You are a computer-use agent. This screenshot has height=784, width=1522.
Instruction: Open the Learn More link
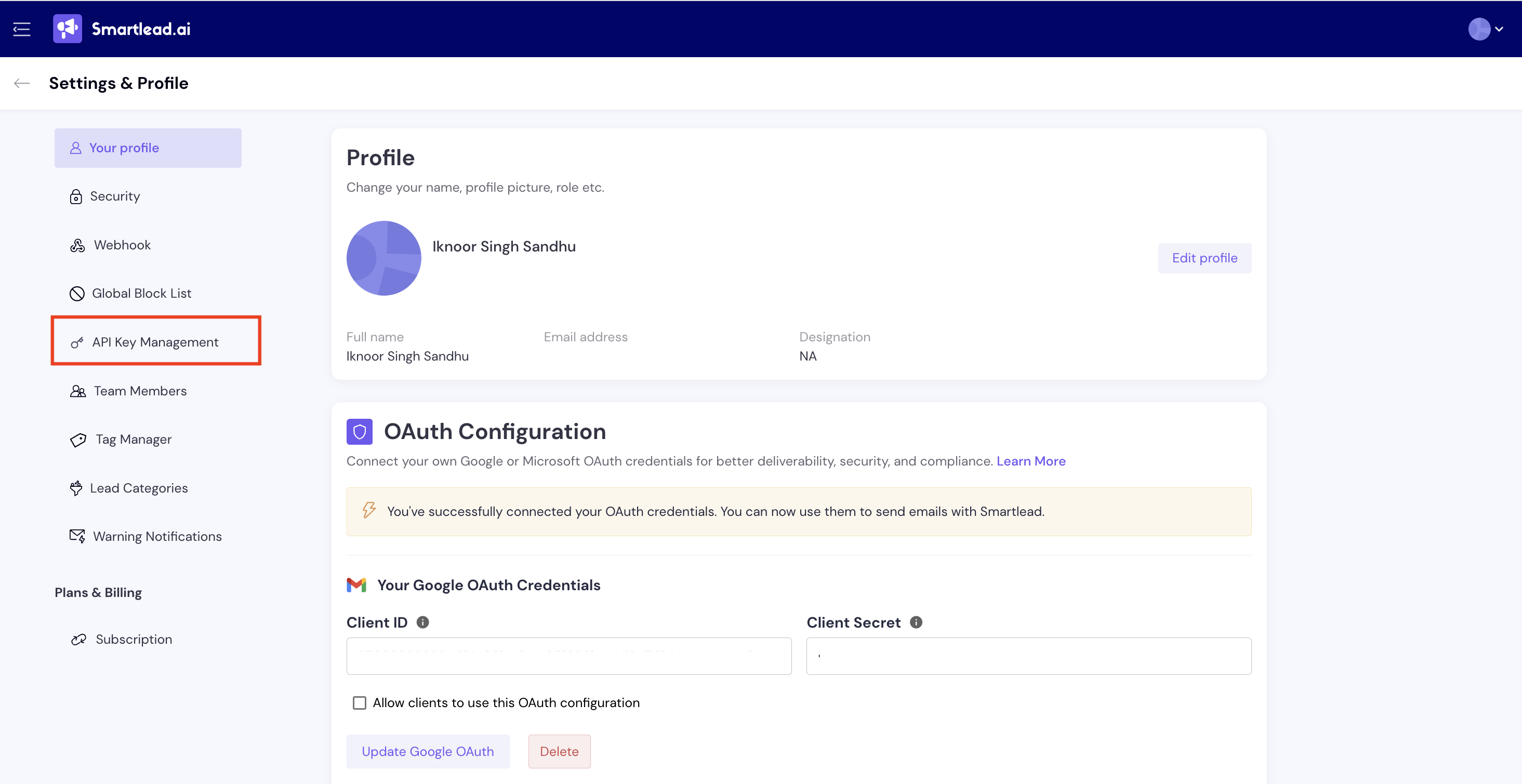pyautogui.click(x=1030, y=461)
